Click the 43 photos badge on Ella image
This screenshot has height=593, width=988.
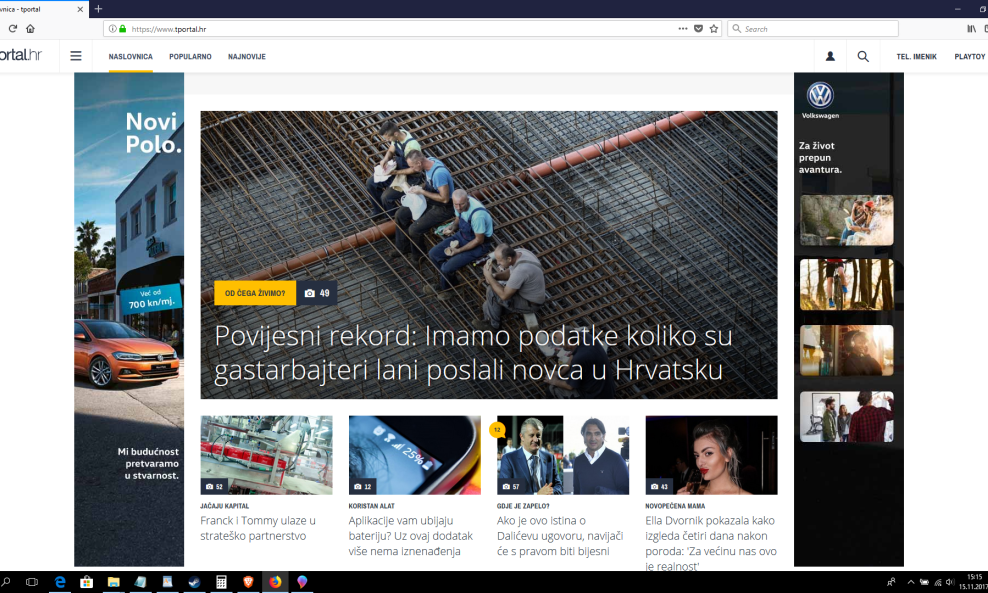[659, 486]
